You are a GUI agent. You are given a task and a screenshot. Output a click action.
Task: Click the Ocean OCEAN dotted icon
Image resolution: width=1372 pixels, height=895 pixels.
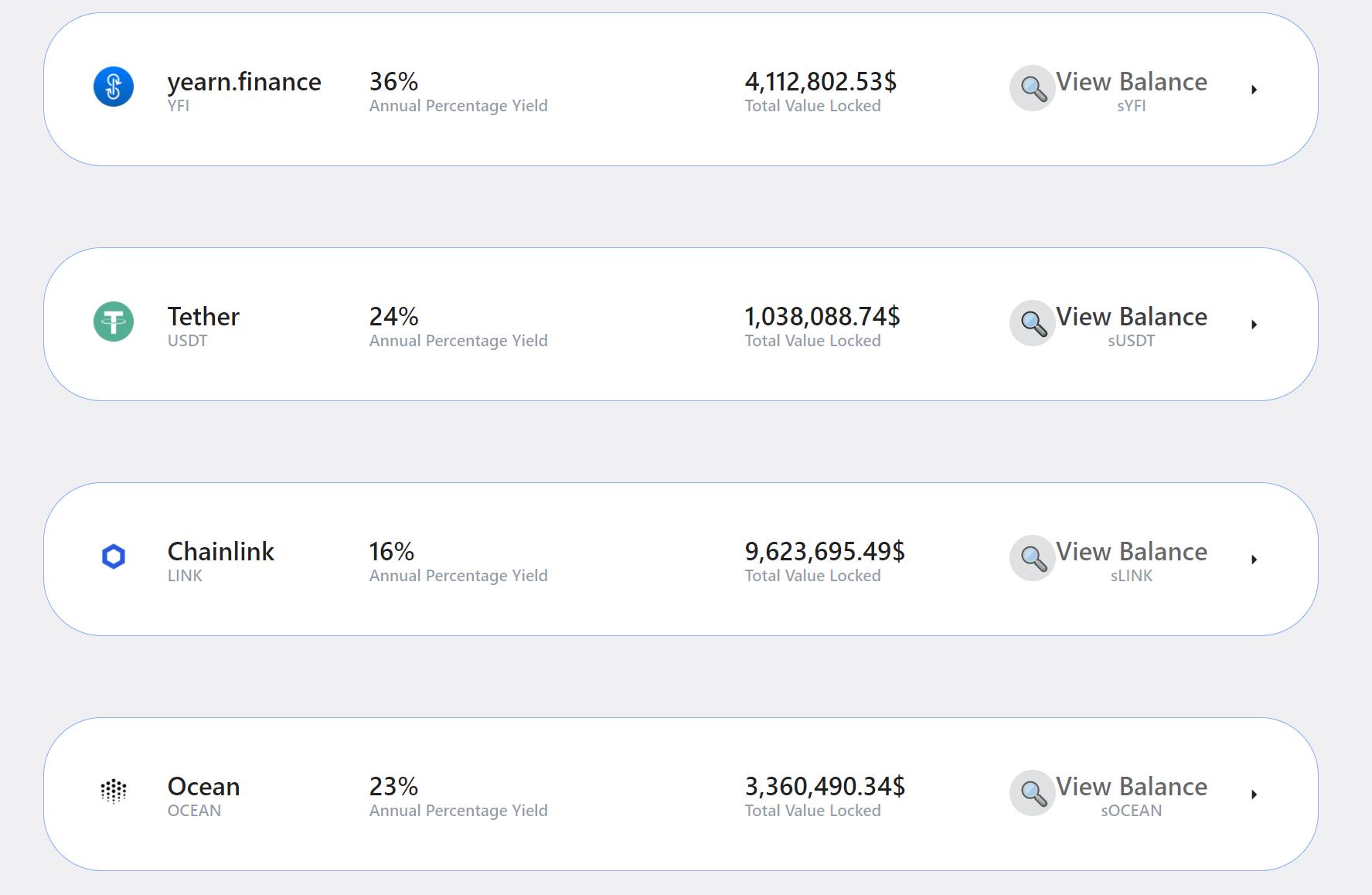coord(114,791)
